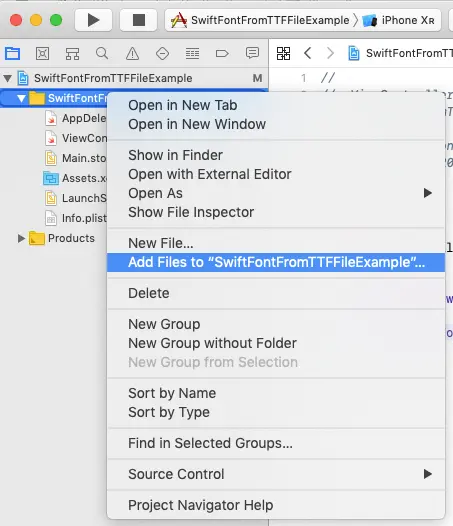Choose Show File Inspector

[x=276, y=212]
